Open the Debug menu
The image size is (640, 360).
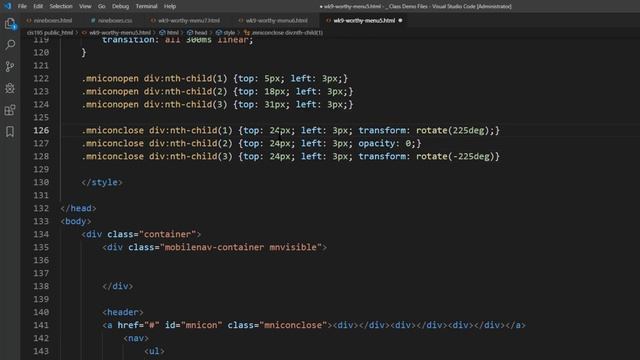[120, 6]
